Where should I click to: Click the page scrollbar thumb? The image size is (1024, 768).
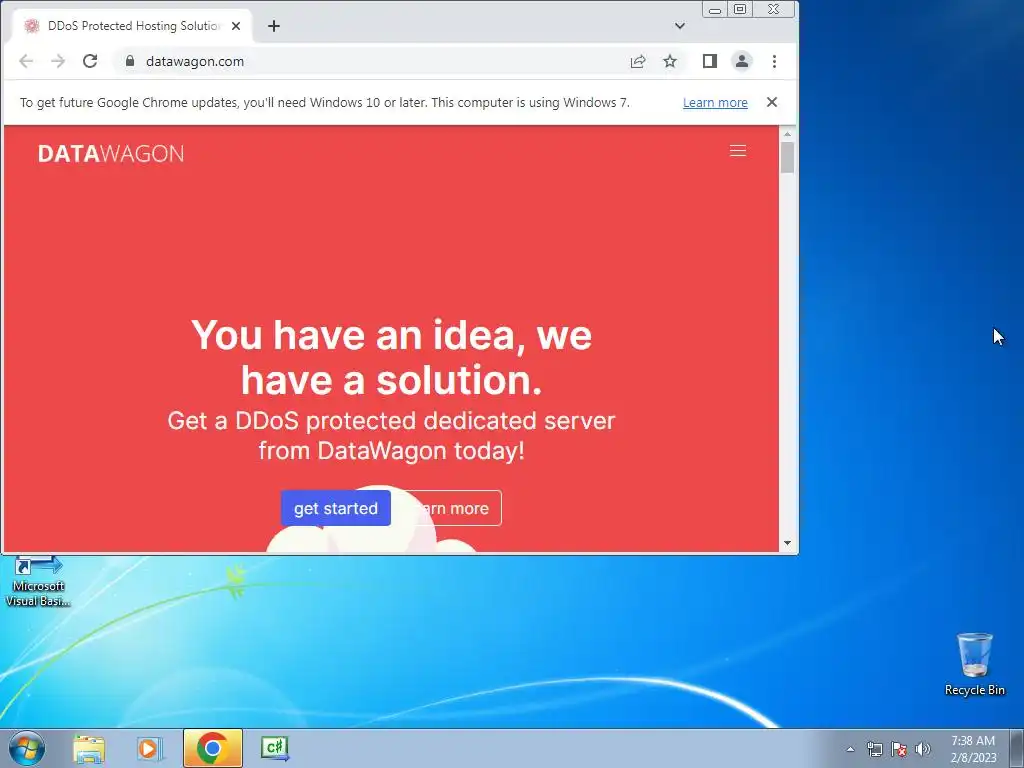tap(787, 157)
